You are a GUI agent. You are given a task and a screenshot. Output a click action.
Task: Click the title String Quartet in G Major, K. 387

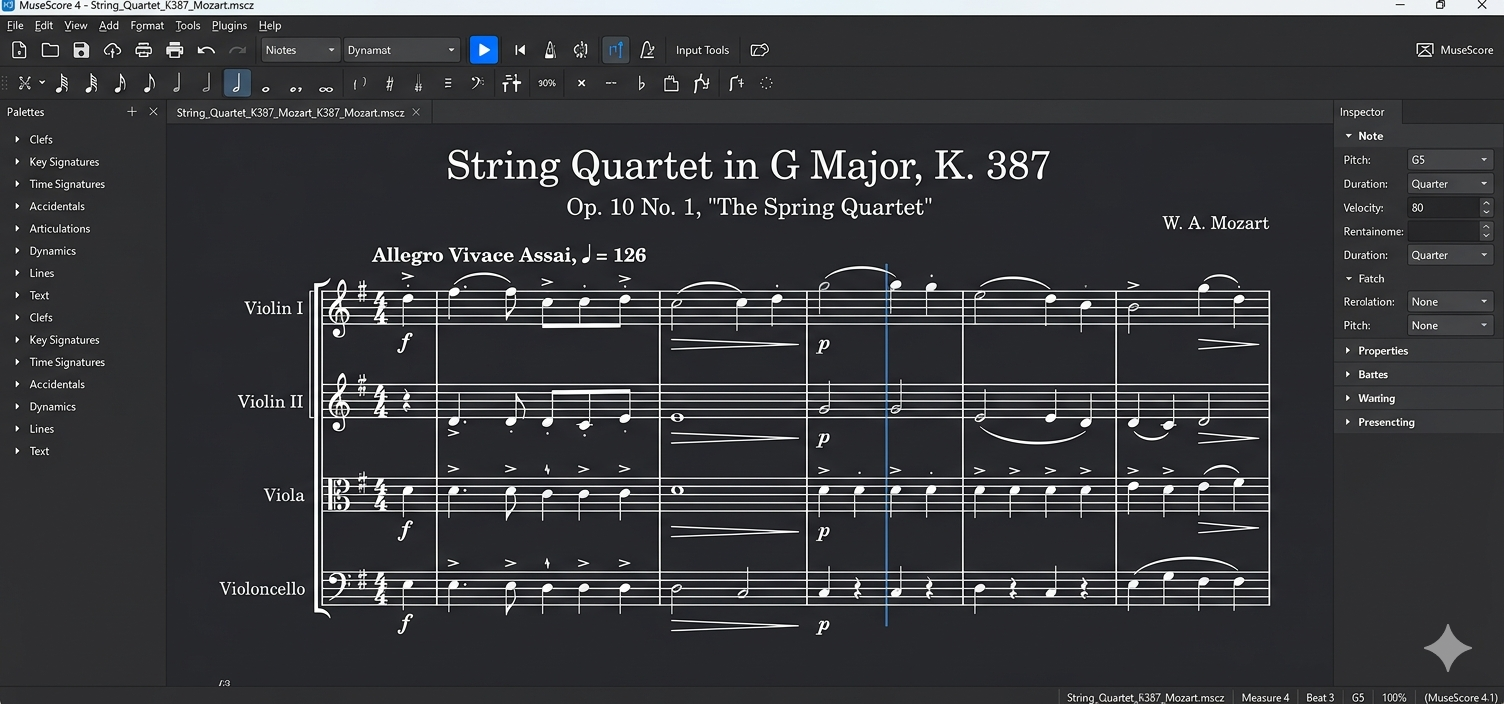pos(748,165)
